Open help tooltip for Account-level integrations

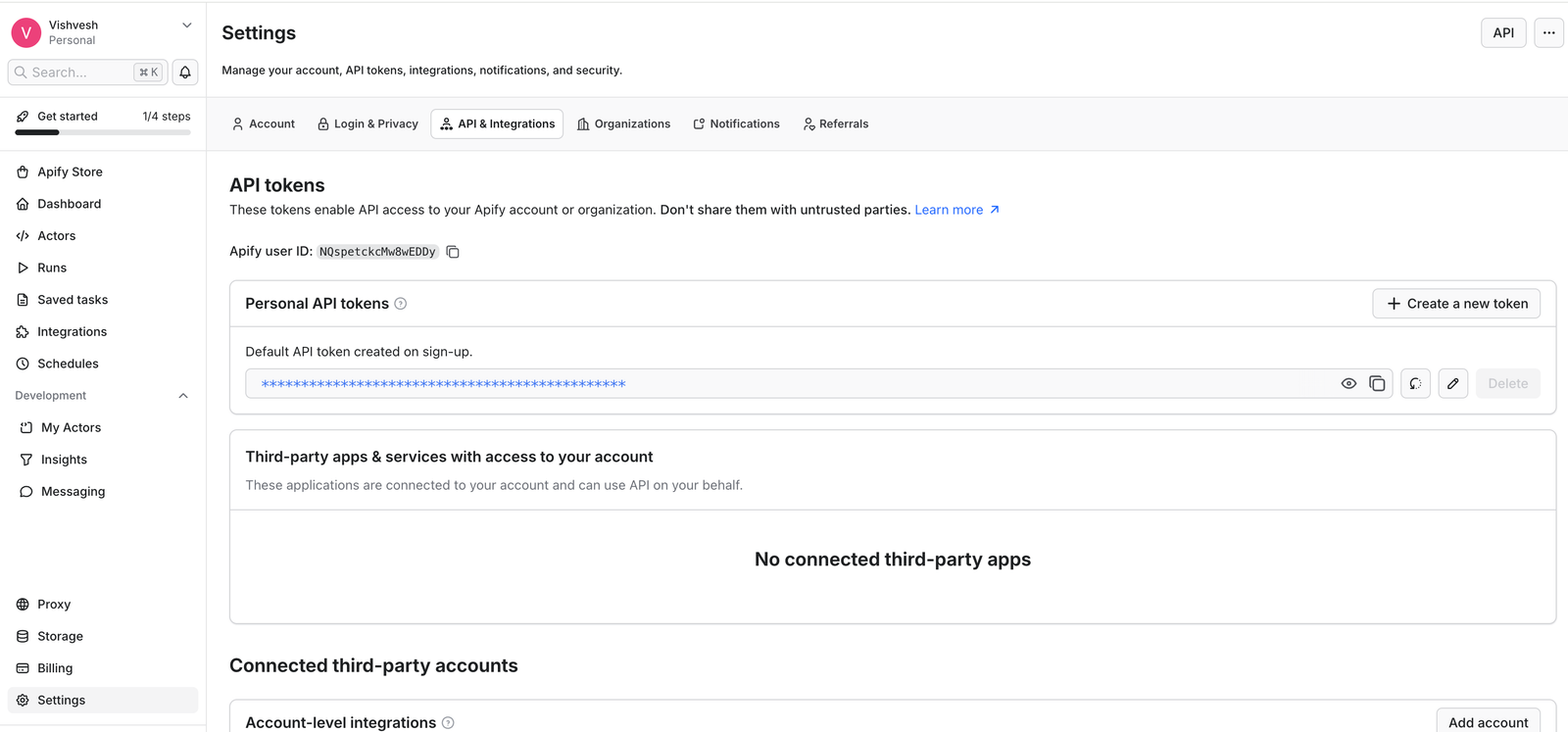(448, 722)
